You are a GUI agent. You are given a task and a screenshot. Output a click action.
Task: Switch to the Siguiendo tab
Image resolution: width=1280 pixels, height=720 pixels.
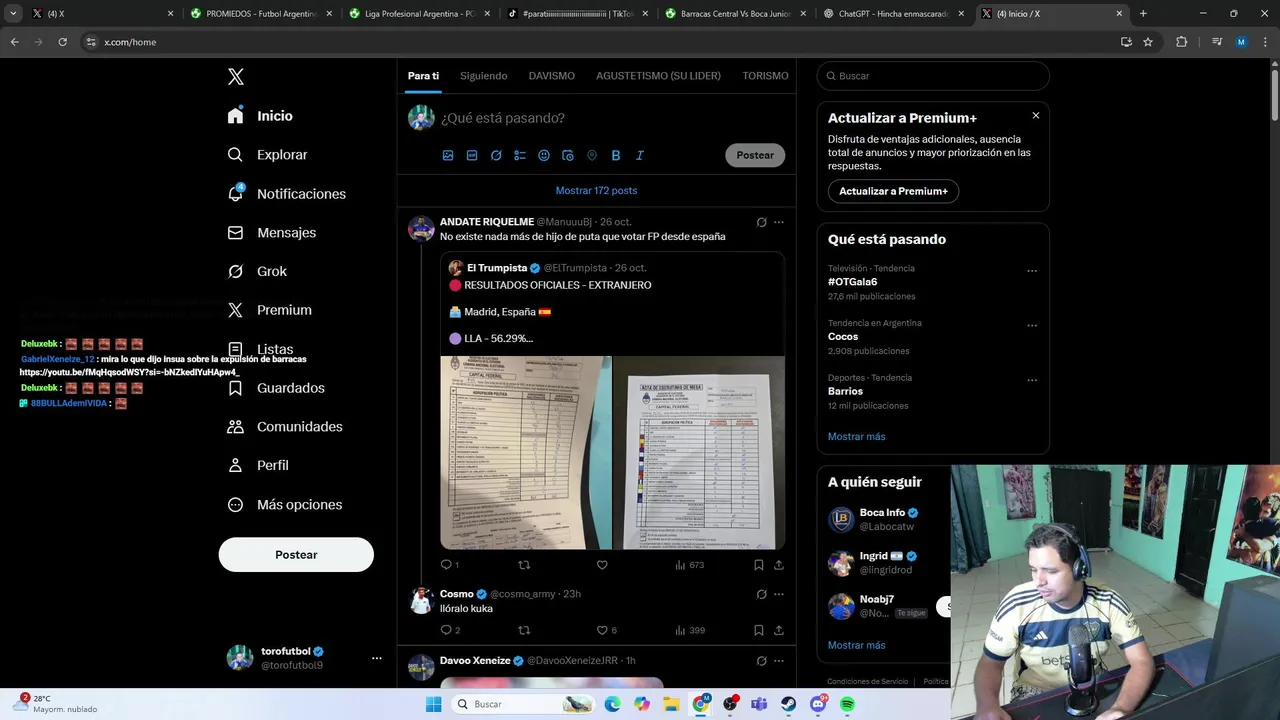[483, 76]
